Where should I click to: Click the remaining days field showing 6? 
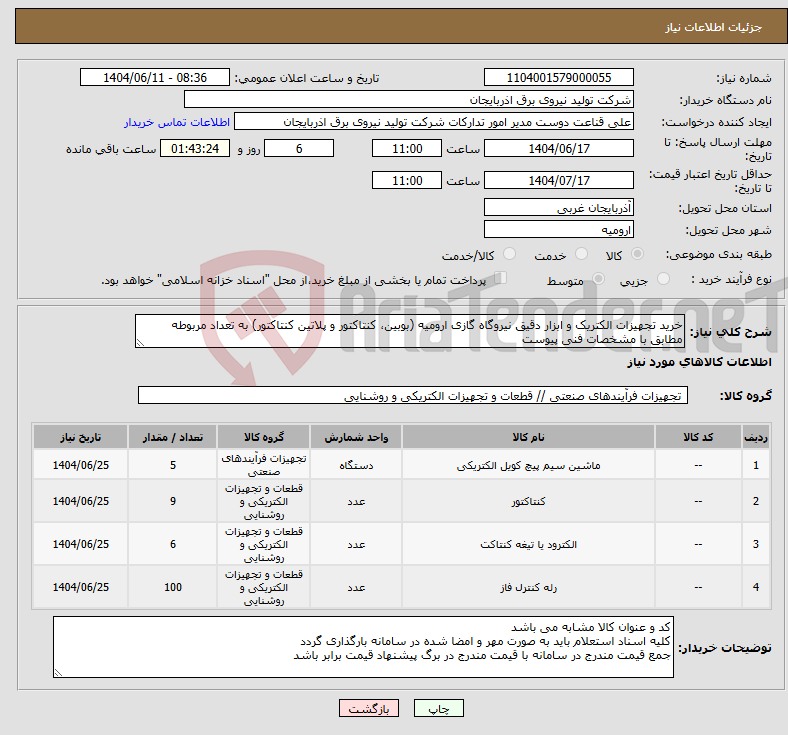tap(299, 148)
